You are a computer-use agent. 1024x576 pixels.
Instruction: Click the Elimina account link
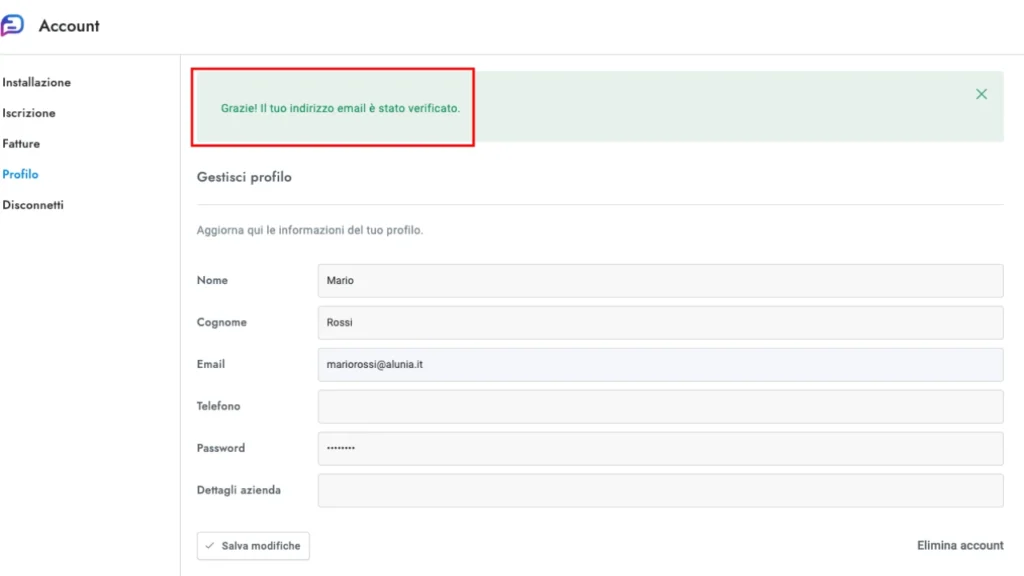pyautogui.click(x=960, y=545)
